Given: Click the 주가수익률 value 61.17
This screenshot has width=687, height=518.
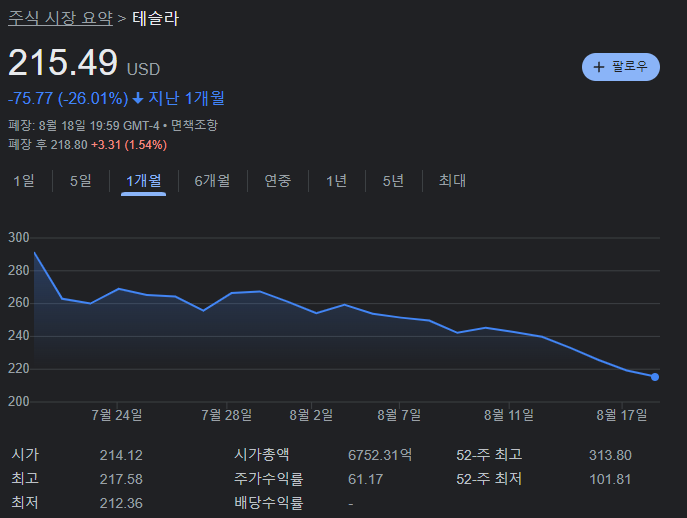Looking at the screenshot, I should pos(365,479).
